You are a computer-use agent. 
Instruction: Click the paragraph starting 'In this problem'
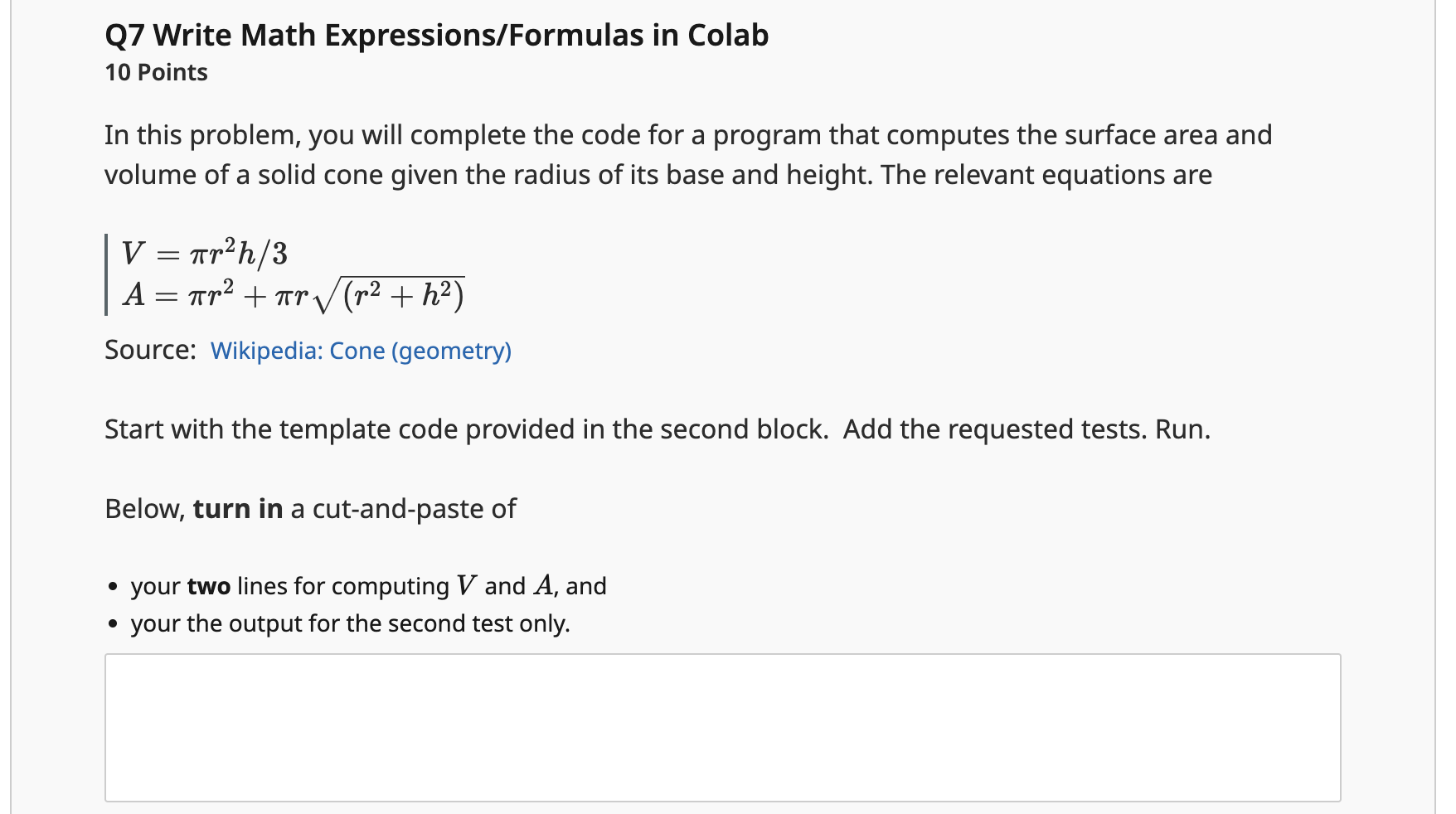pos(688,155)
